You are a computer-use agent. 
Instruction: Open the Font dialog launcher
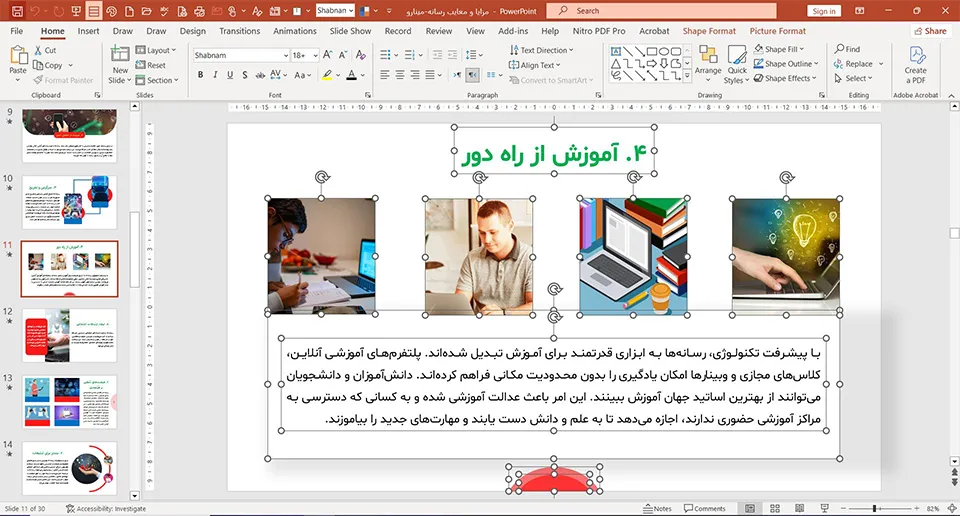368,95
